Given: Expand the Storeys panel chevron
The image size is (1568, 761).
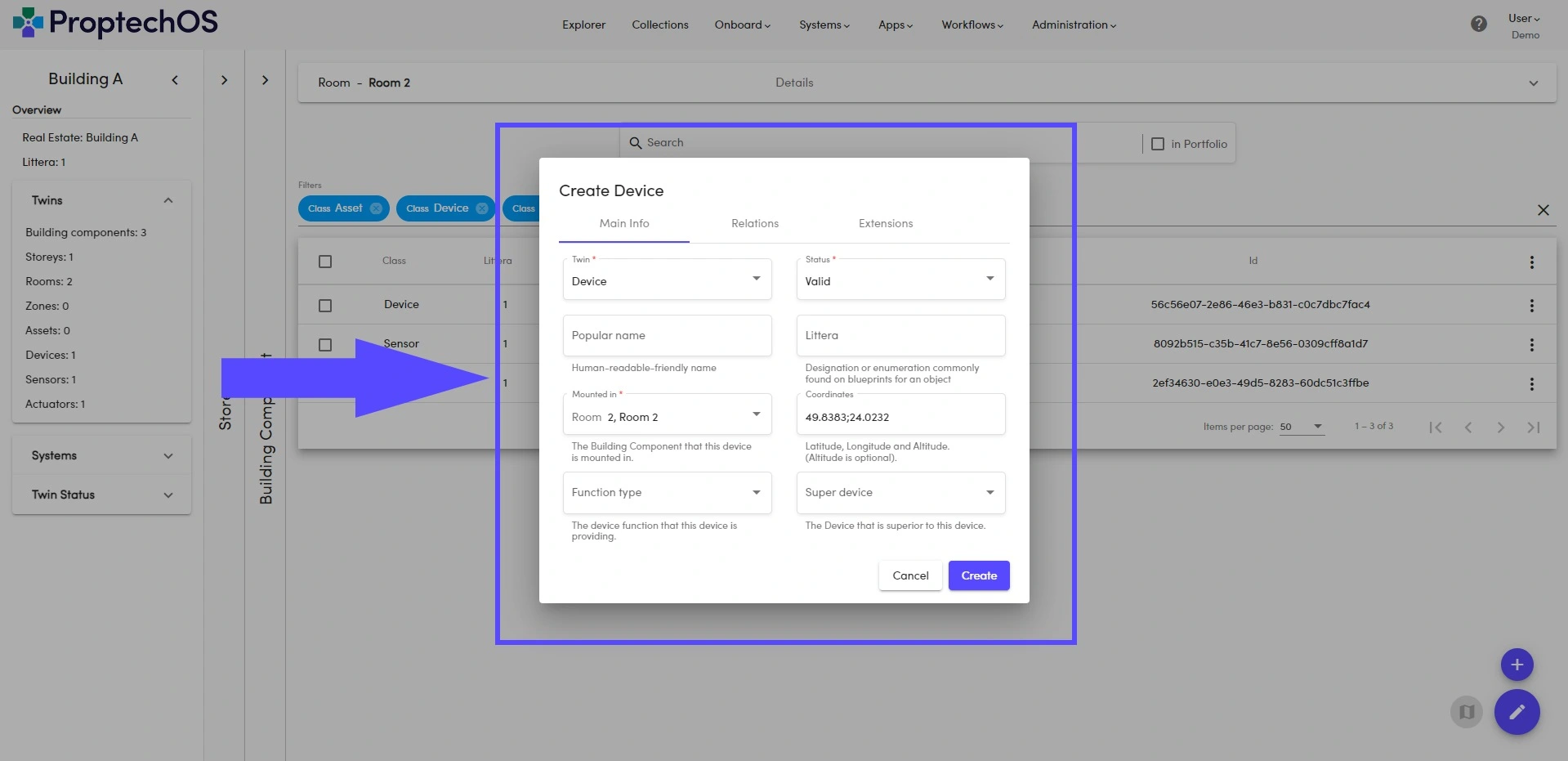Looking at the screenshot, I should pyautogui.click(x=224, y=80).
